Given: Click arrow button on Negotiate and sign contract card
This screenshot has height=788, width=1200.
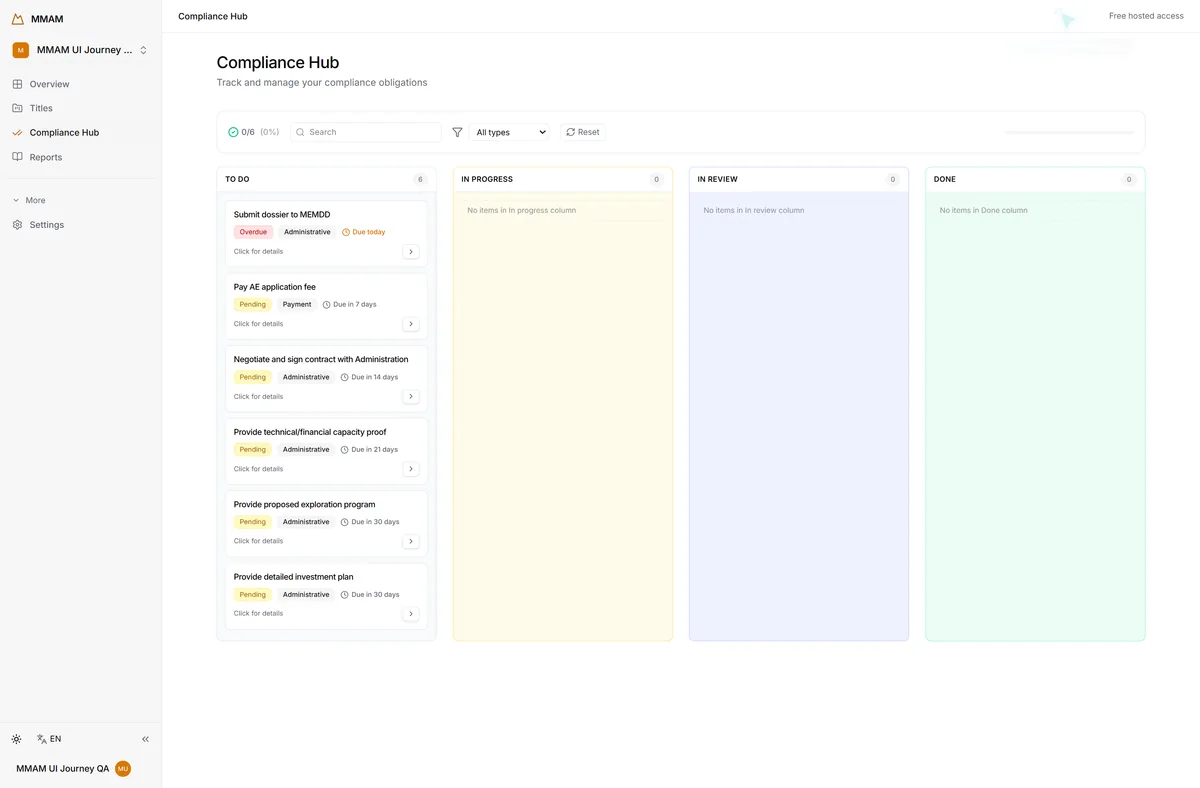Looking at the screenshot, I should [x=411, y=397].
